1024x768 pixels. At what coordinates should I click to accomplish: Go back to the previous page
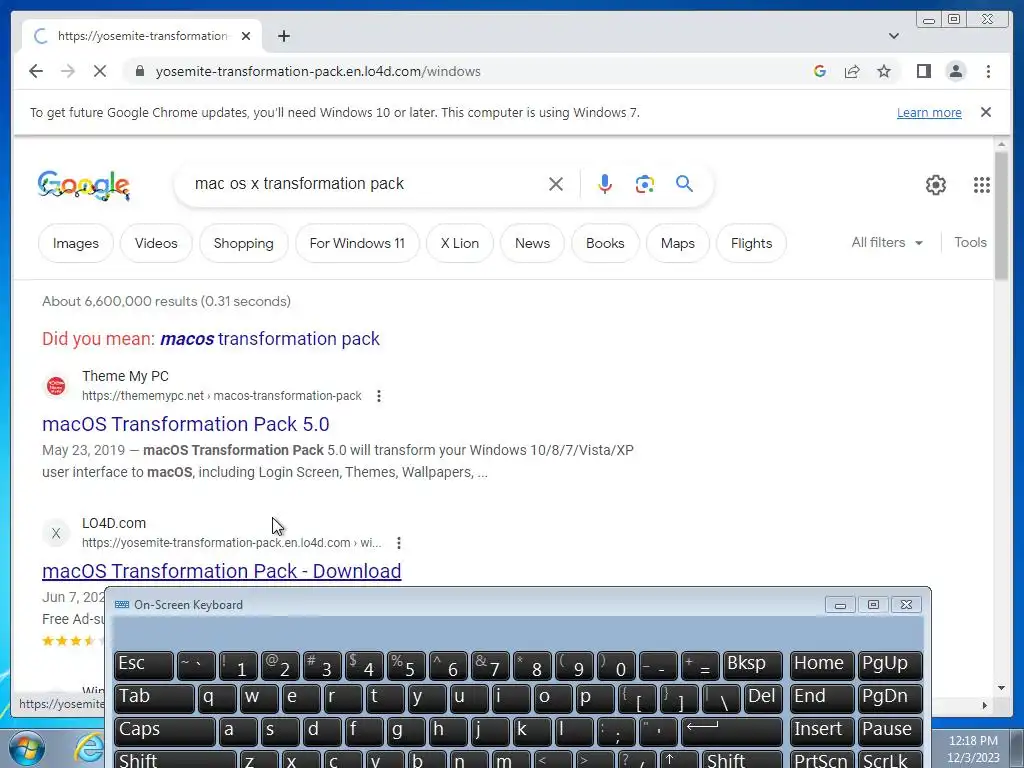pos(36,71)
